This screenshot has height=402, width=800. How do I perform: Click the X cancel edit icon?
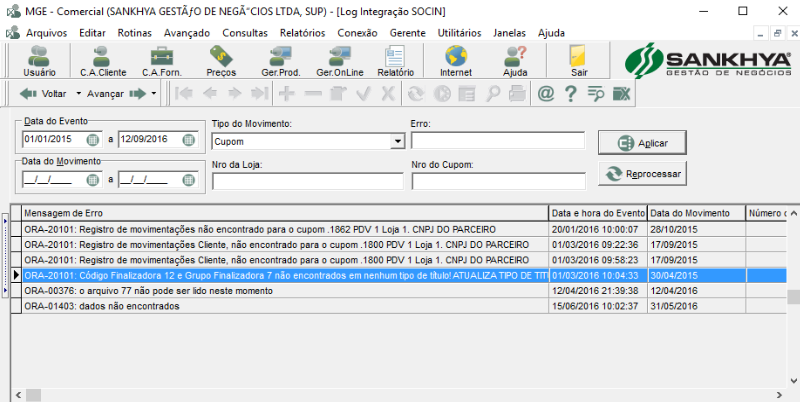(388, 94)
